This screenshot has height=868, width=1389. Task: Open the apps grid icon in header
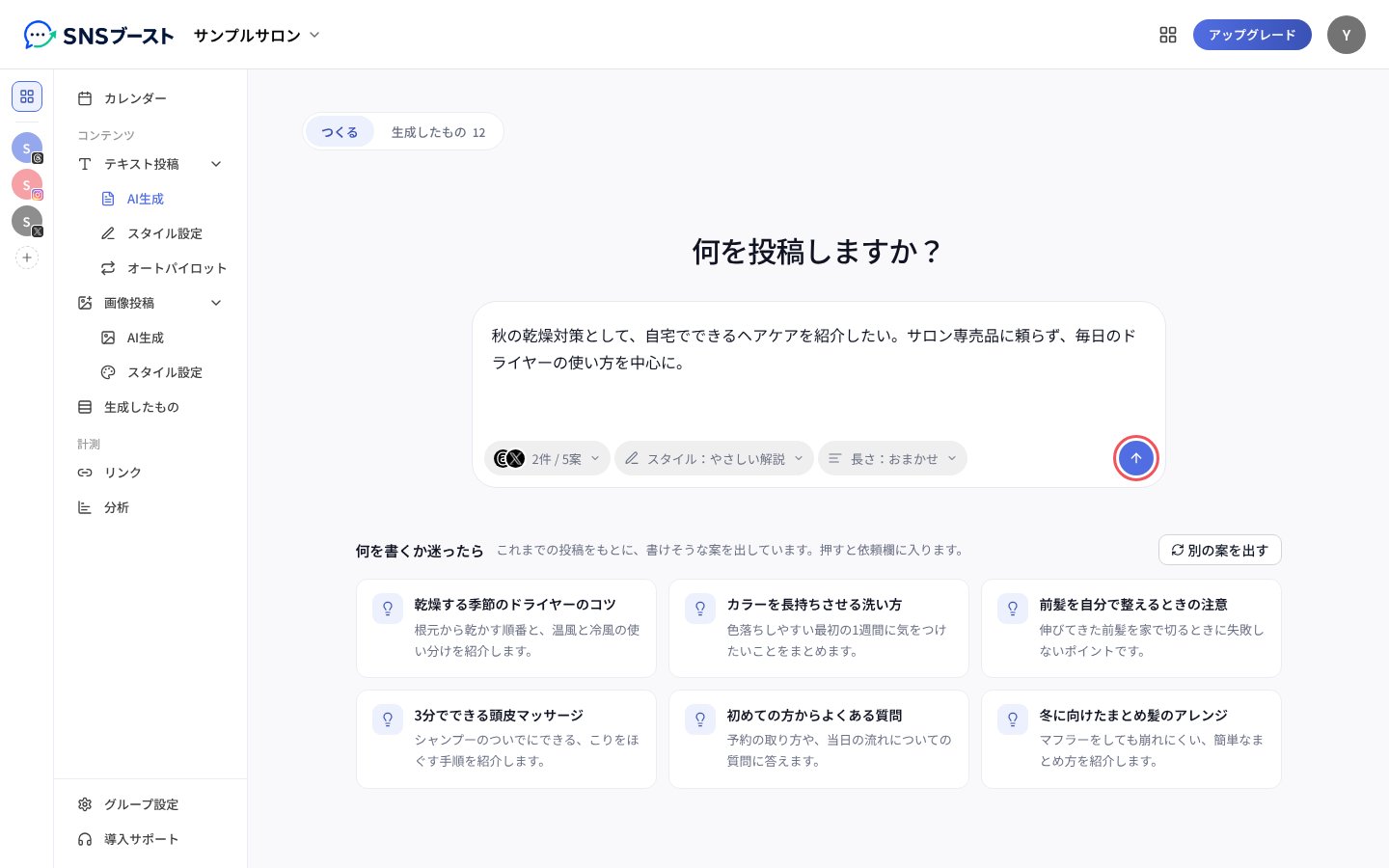click(1168, 35)
